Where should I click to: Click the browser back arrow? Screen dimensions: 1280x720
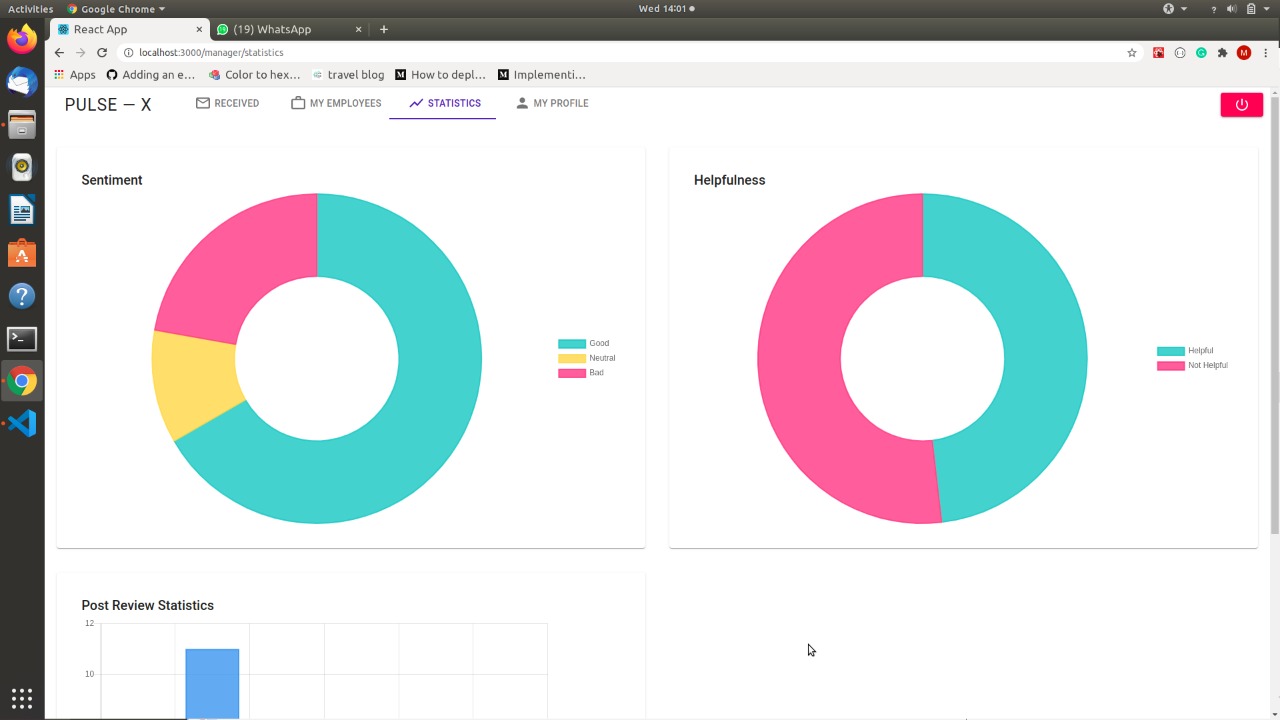click(59, 52)
